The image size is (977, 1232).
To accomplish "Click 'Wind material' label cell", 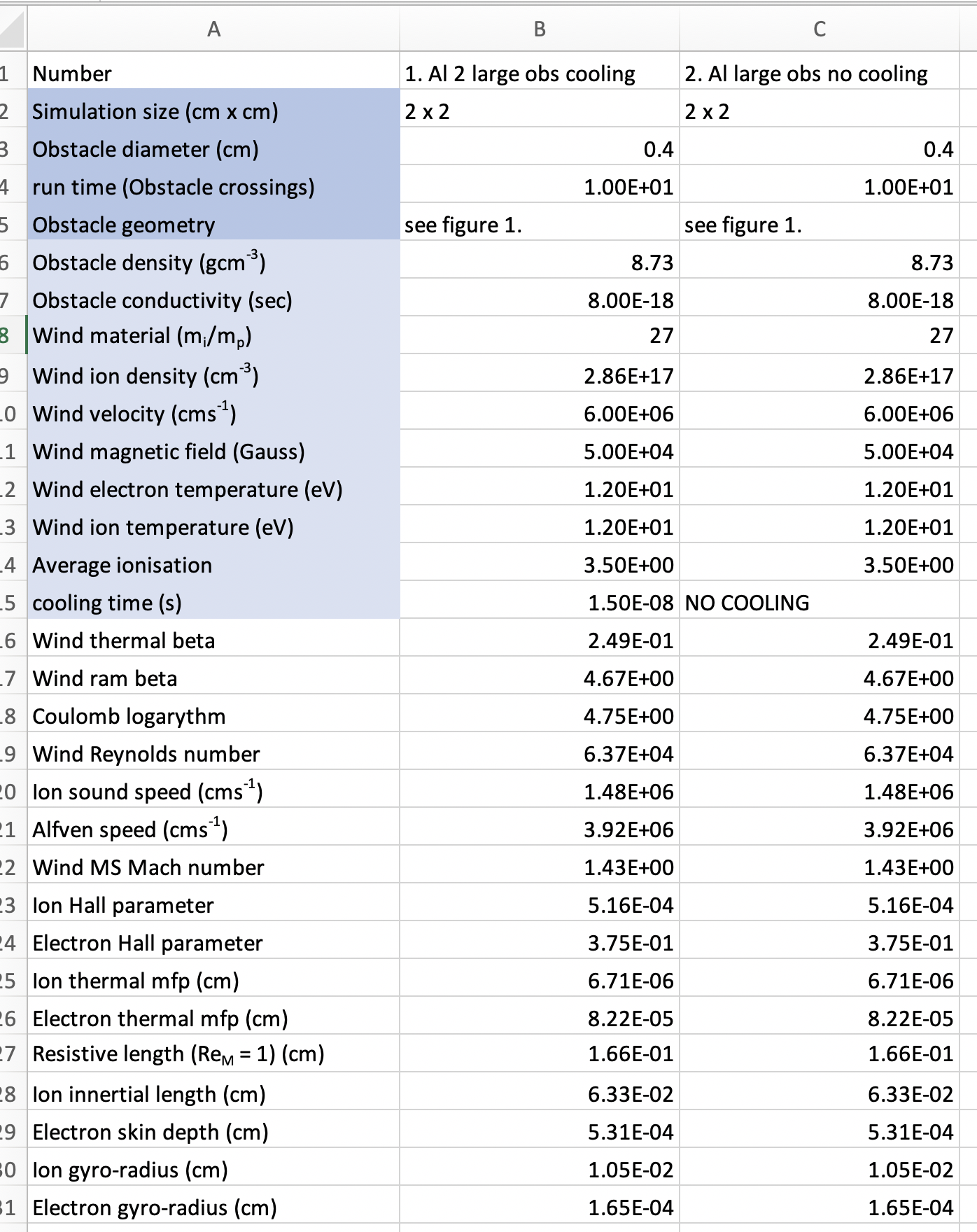I will click(213, 335).
